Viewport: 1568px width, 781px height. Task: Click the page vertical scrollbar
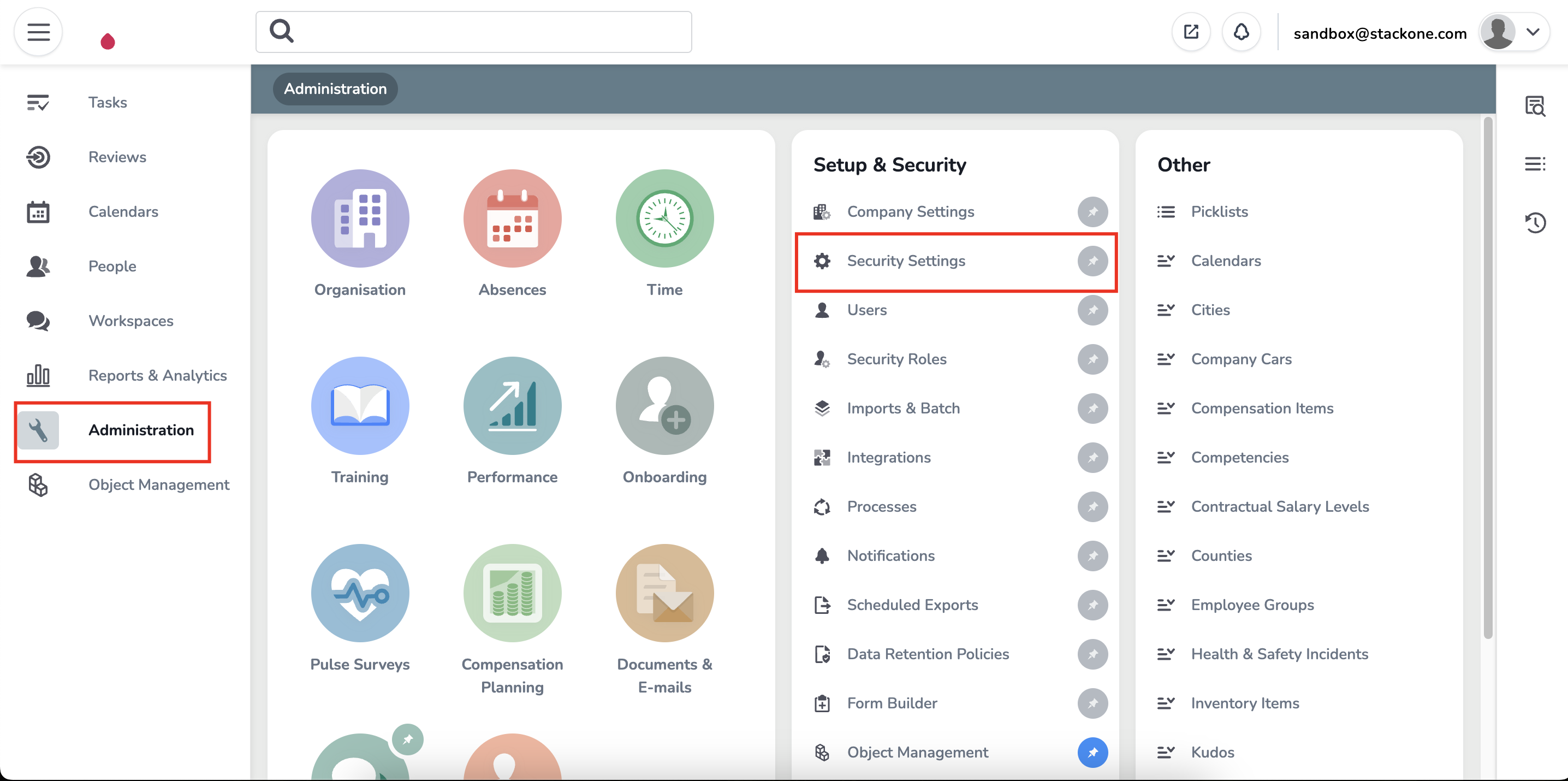1488,377
